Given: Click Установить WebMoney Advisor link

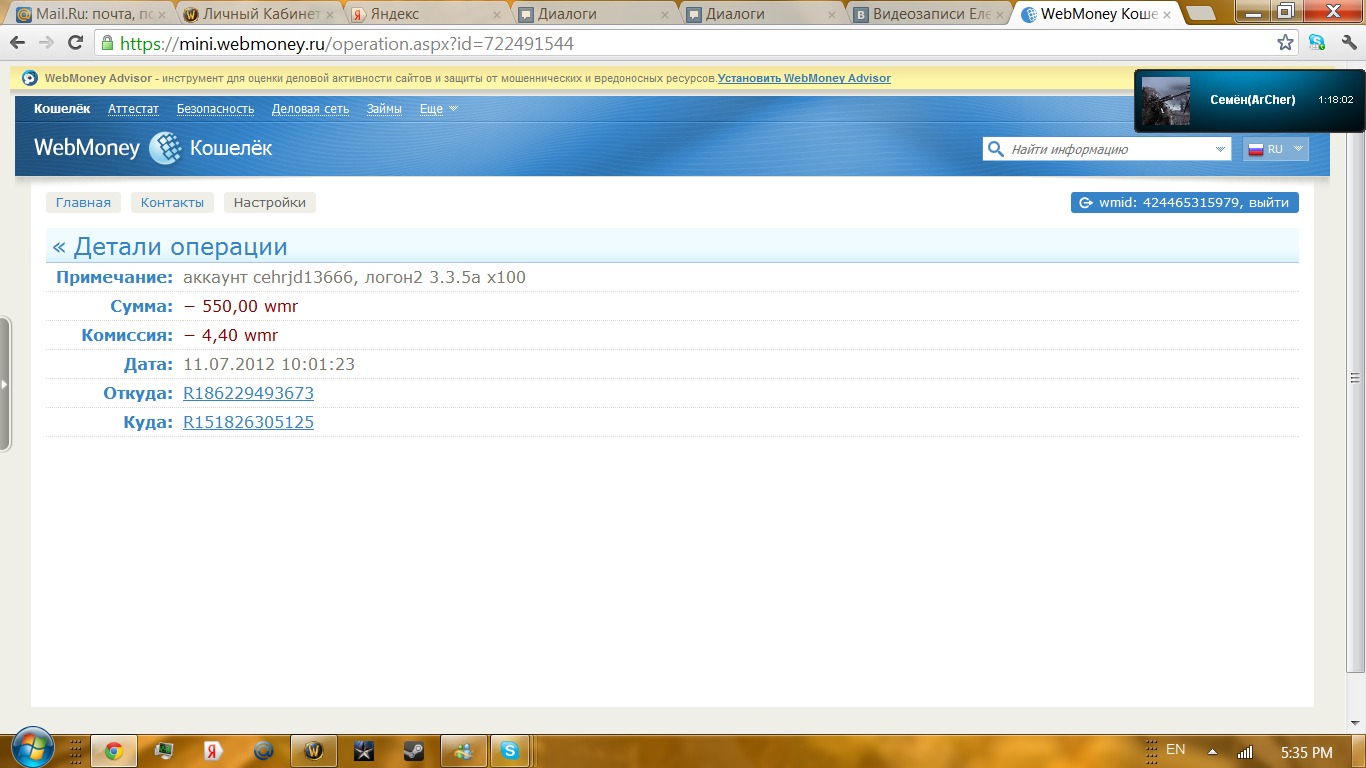Looking at the screenshot, I should click(804, 78).
